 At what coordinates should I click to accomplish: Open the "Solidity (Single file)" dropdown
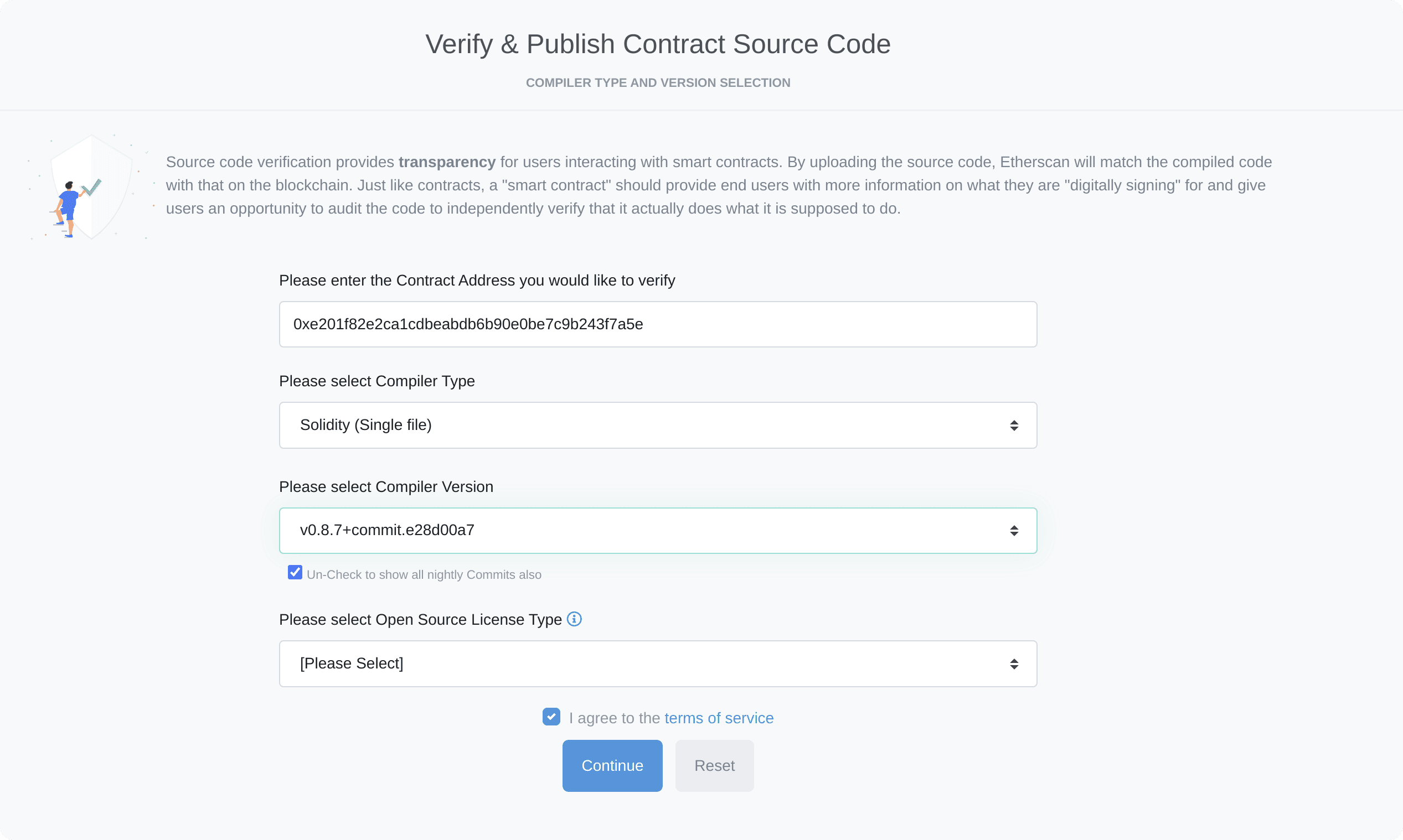pos(657,426)
